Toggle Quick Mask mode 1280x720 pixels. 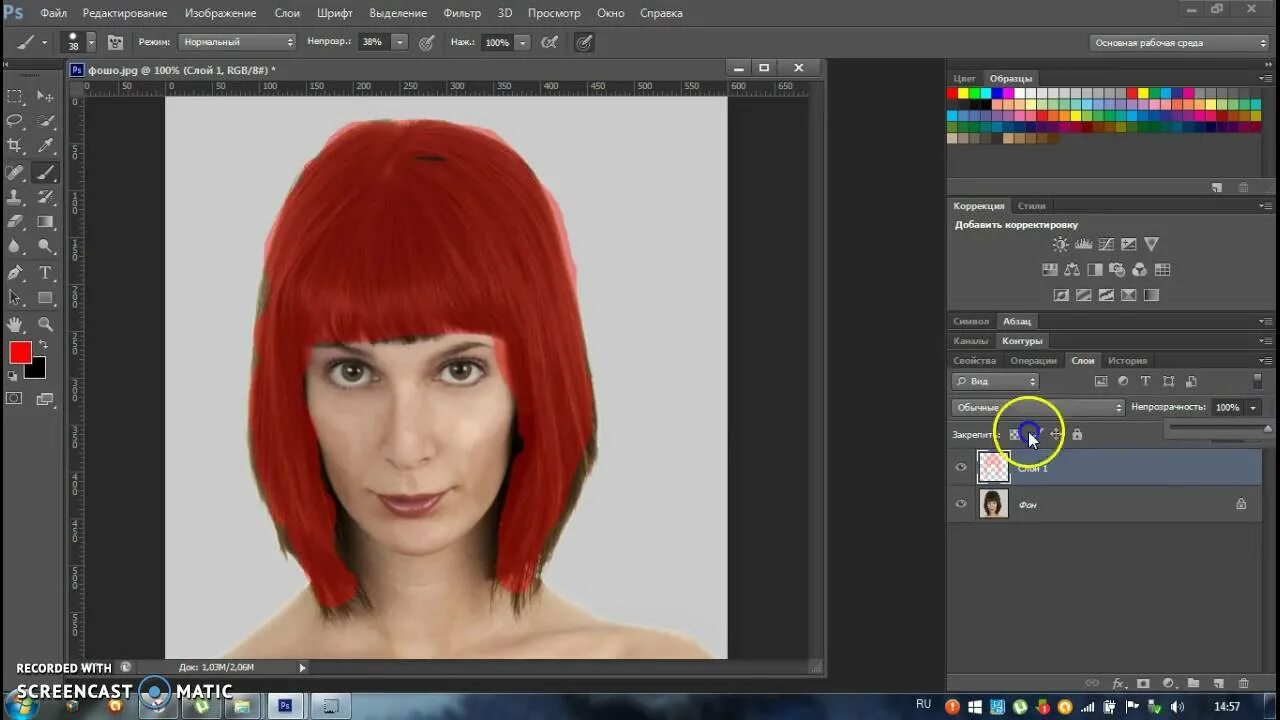(15, 398)
